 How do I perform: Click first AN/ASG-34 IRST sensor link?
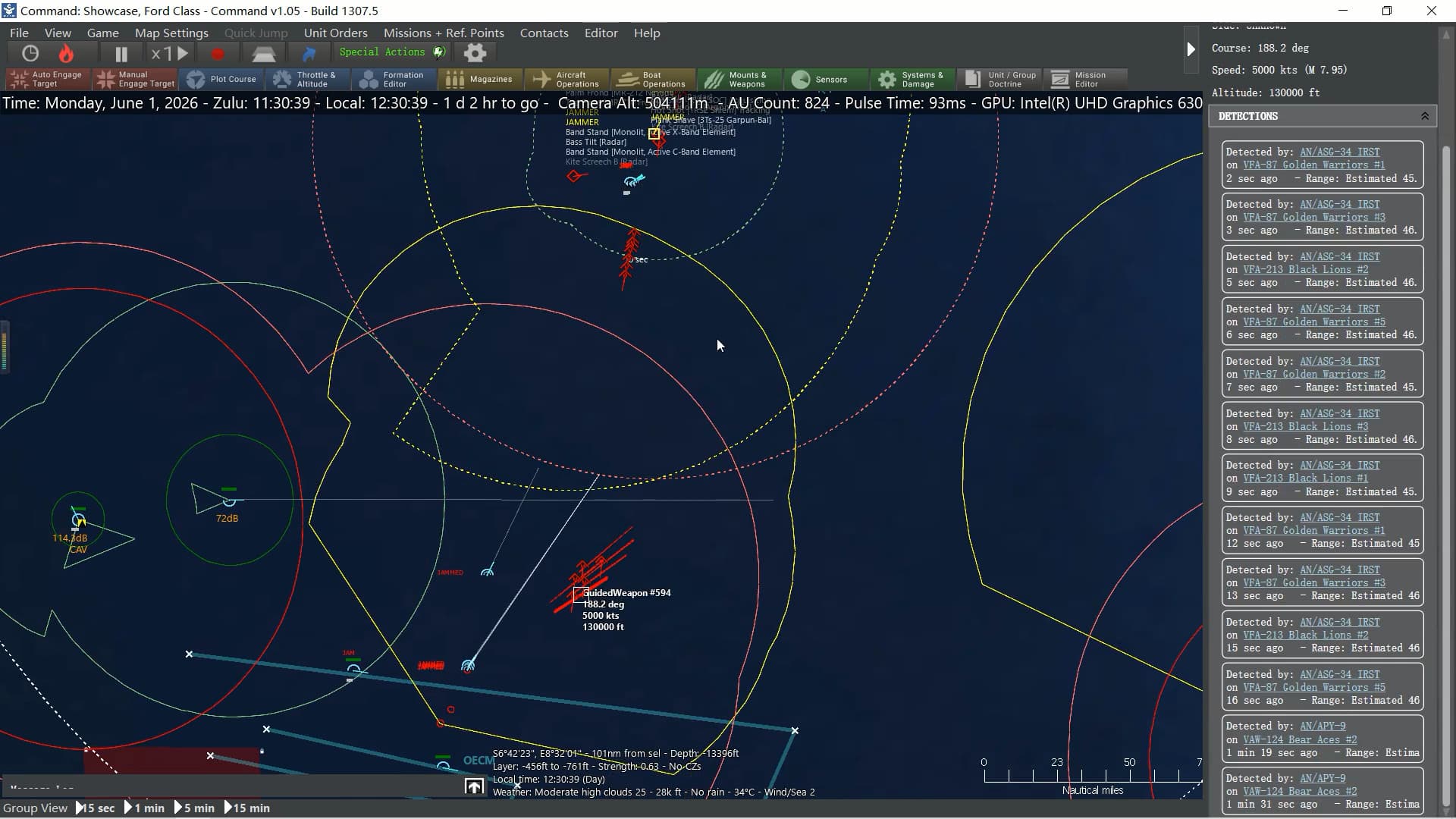1339,152
